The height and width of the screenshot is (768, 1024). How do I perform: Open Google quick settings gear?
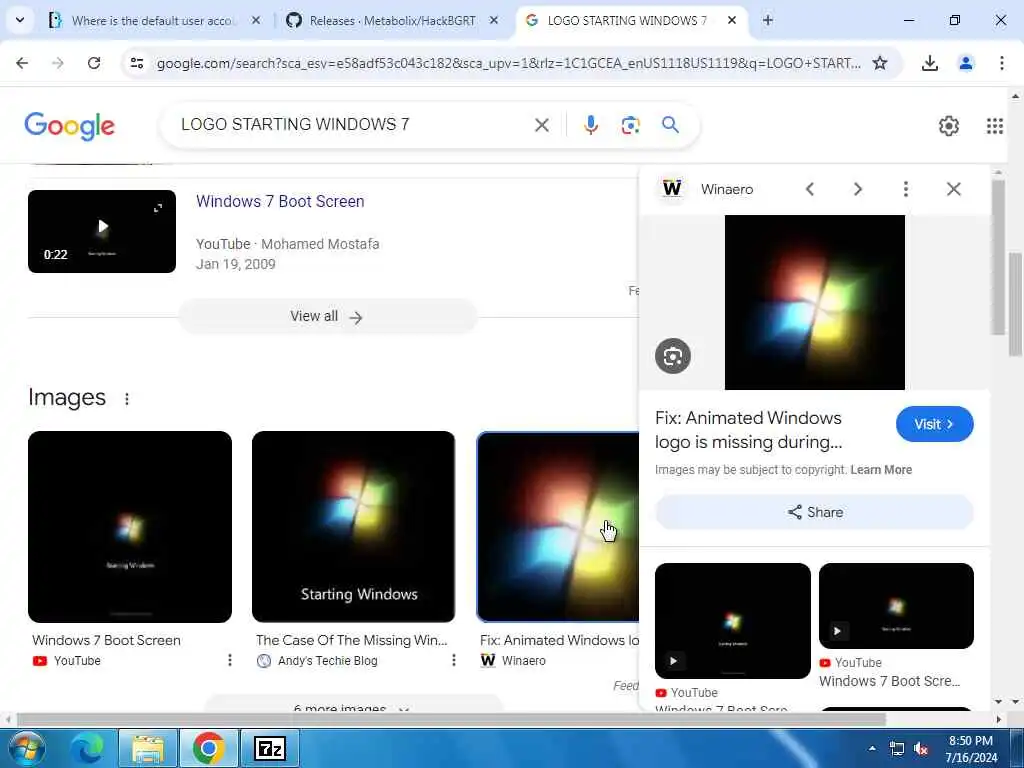(x=948, y=125)
